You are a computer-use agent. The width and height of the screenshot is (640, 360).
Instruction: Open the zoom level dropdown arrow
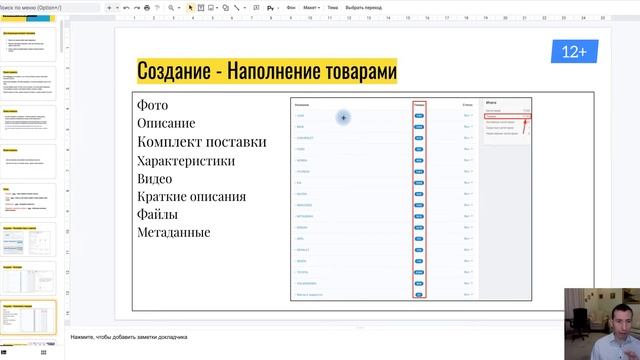[179, 8]
